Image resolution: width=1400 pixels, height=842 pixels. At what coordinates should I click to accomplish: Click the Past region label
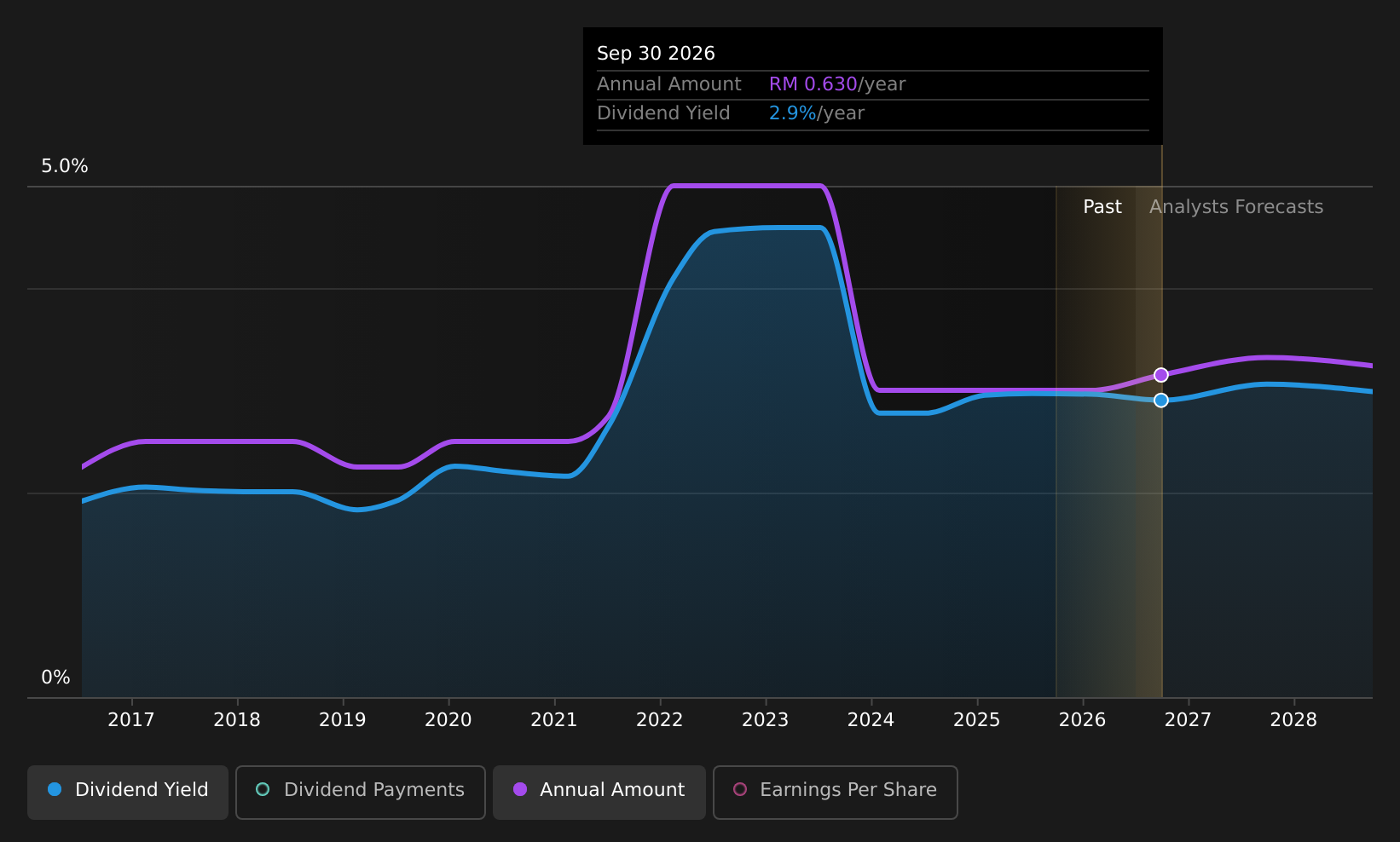coord(1102,207)
